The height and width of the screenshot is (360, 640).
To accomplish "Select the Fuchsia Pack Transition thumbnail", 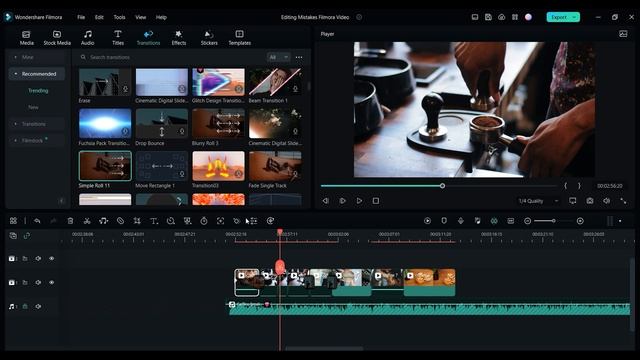I will click(105, 123).
